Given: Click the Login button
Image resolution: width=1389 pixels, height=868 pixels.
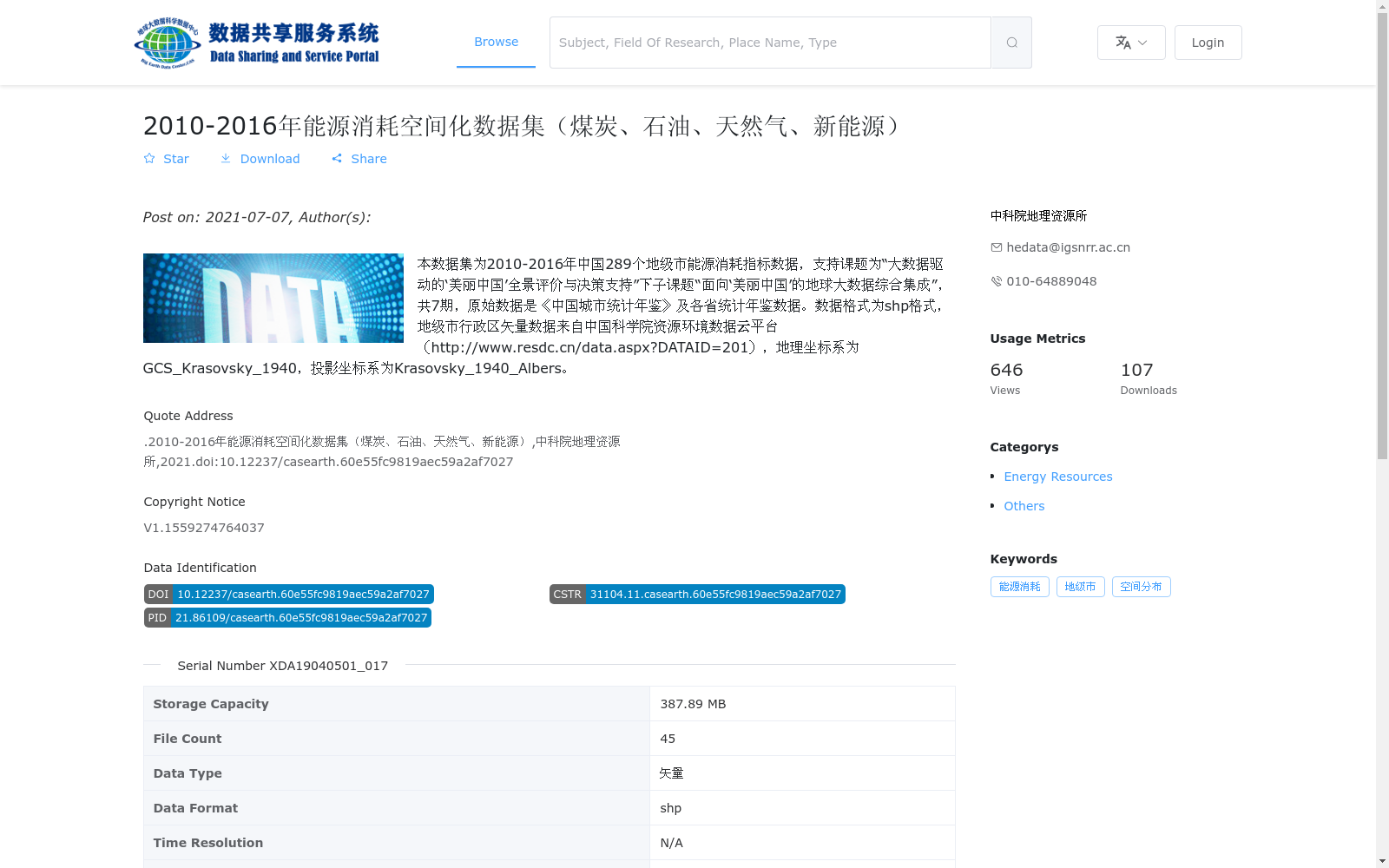Looking at the screenshot, I should [x=1208, y=43].
